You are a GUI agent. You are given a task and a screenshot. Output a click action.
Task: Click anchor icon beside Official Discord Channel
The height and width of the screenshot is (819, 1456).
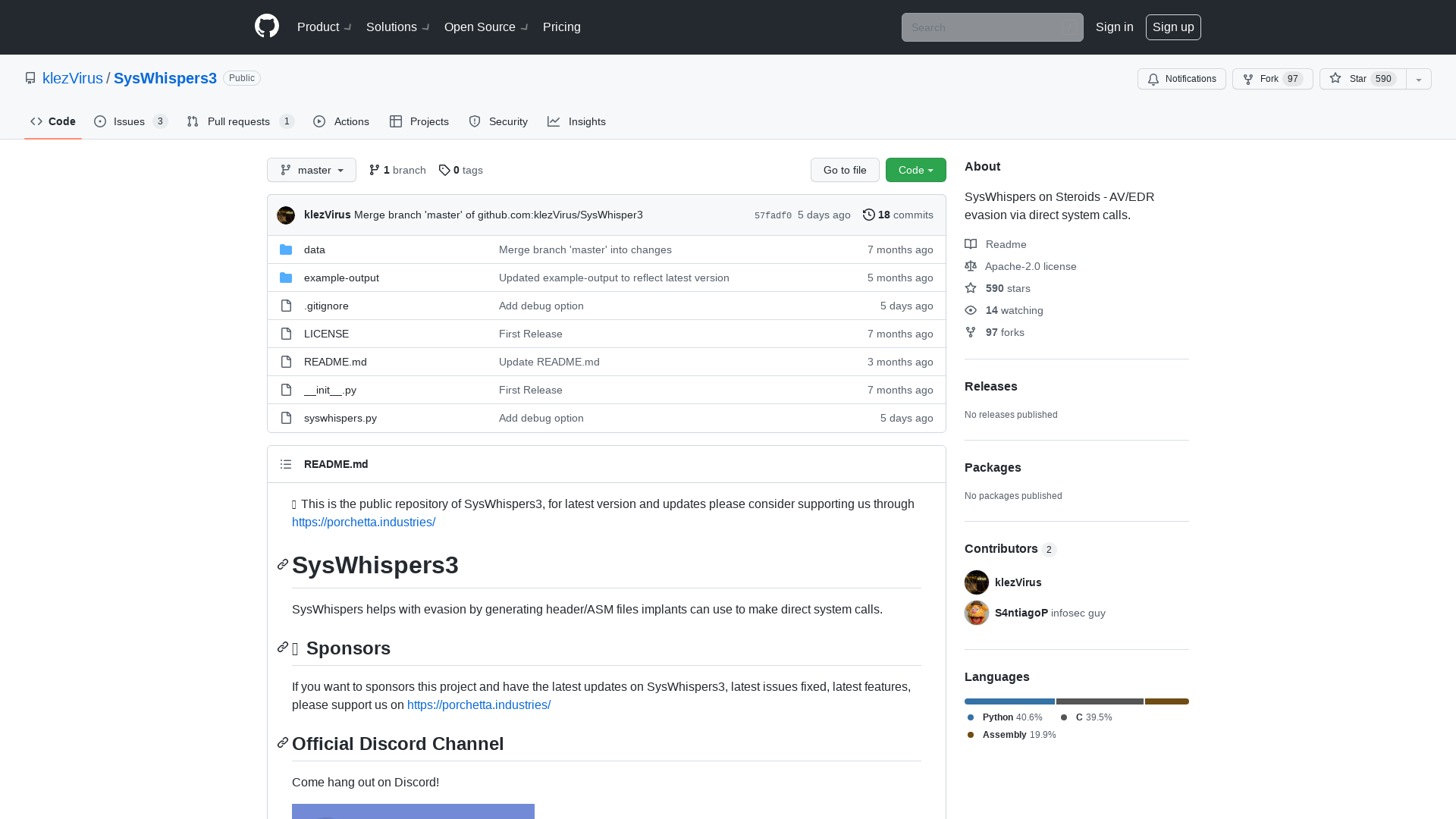pos(283,743)
